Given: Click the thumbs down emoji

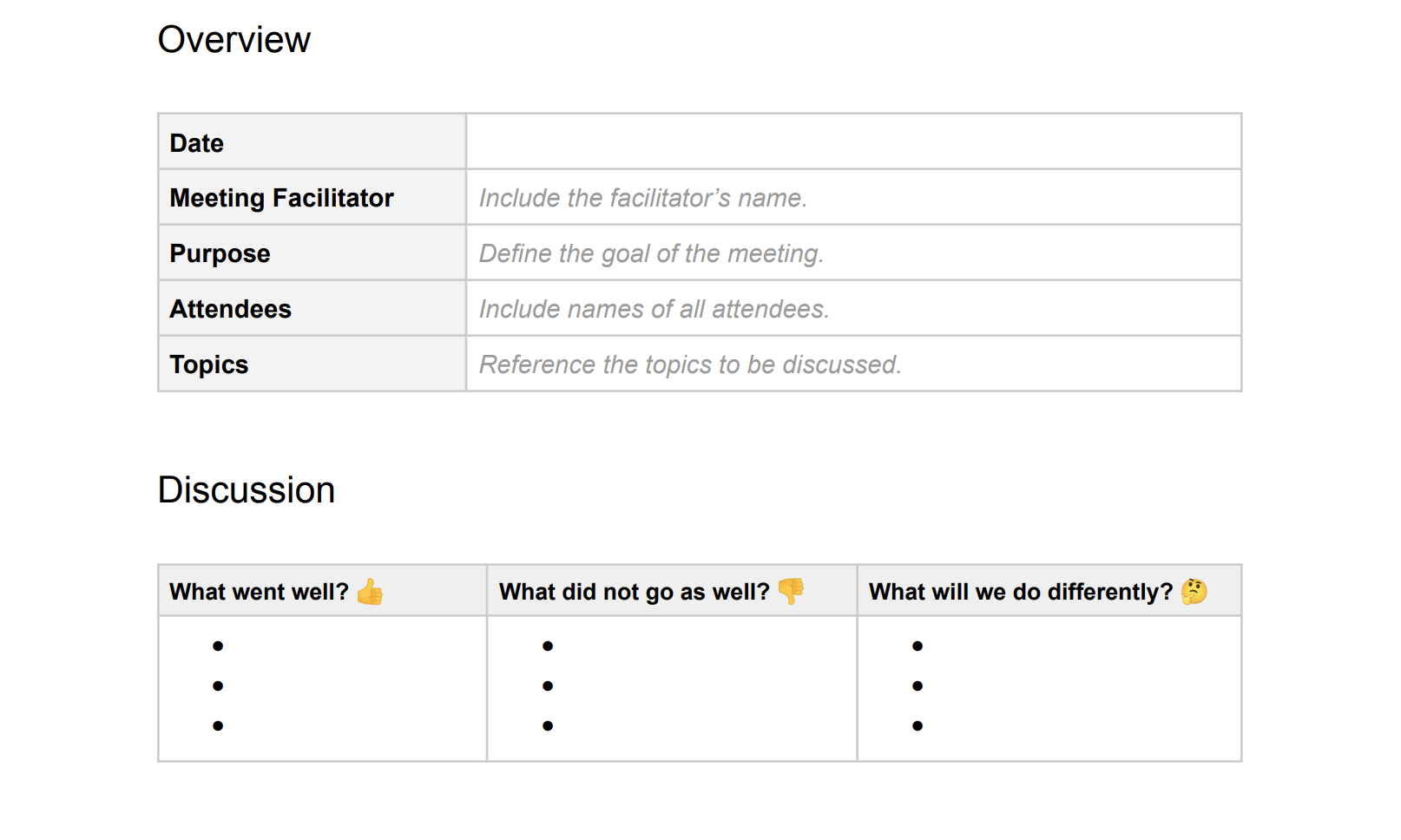Looking at the screenshot, I should (x=792, y=593).
